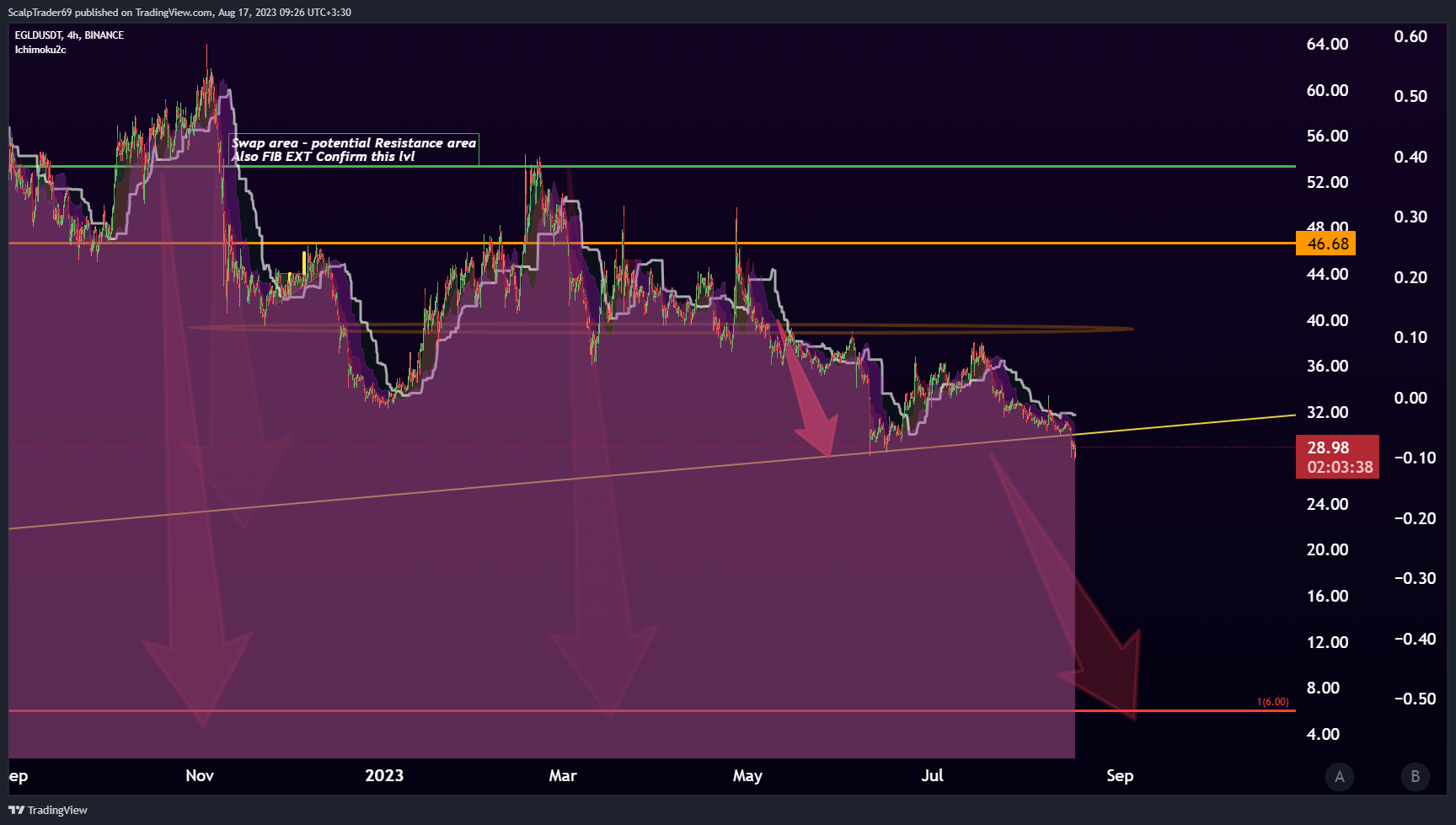This screenshot has height=825, width=1456.
Task: Click the 2023 label on time axis
Action: tap(384, 775)
